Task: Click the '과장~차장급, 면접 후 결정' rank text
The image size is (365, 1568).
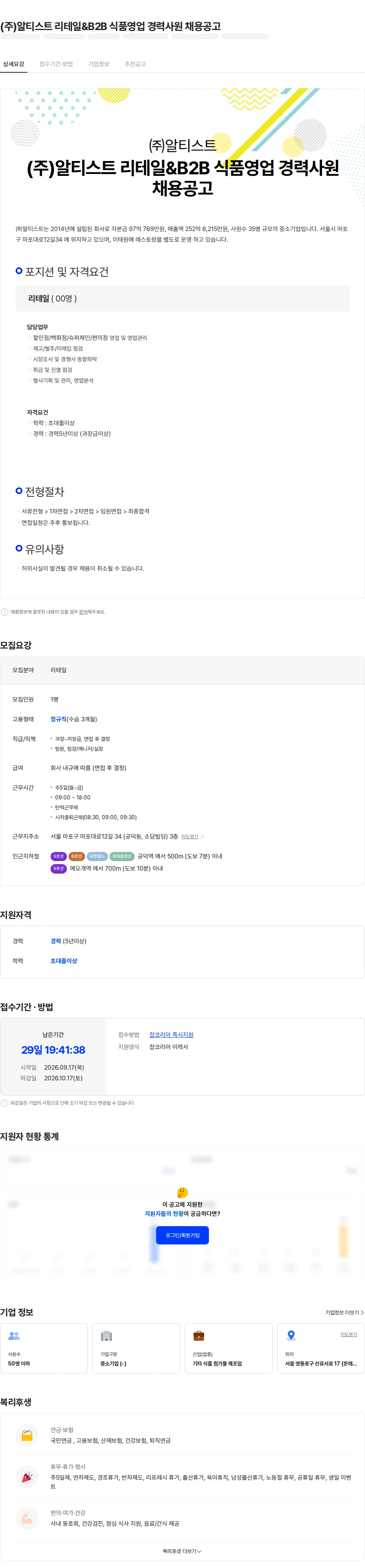Action: click(82, 739)
